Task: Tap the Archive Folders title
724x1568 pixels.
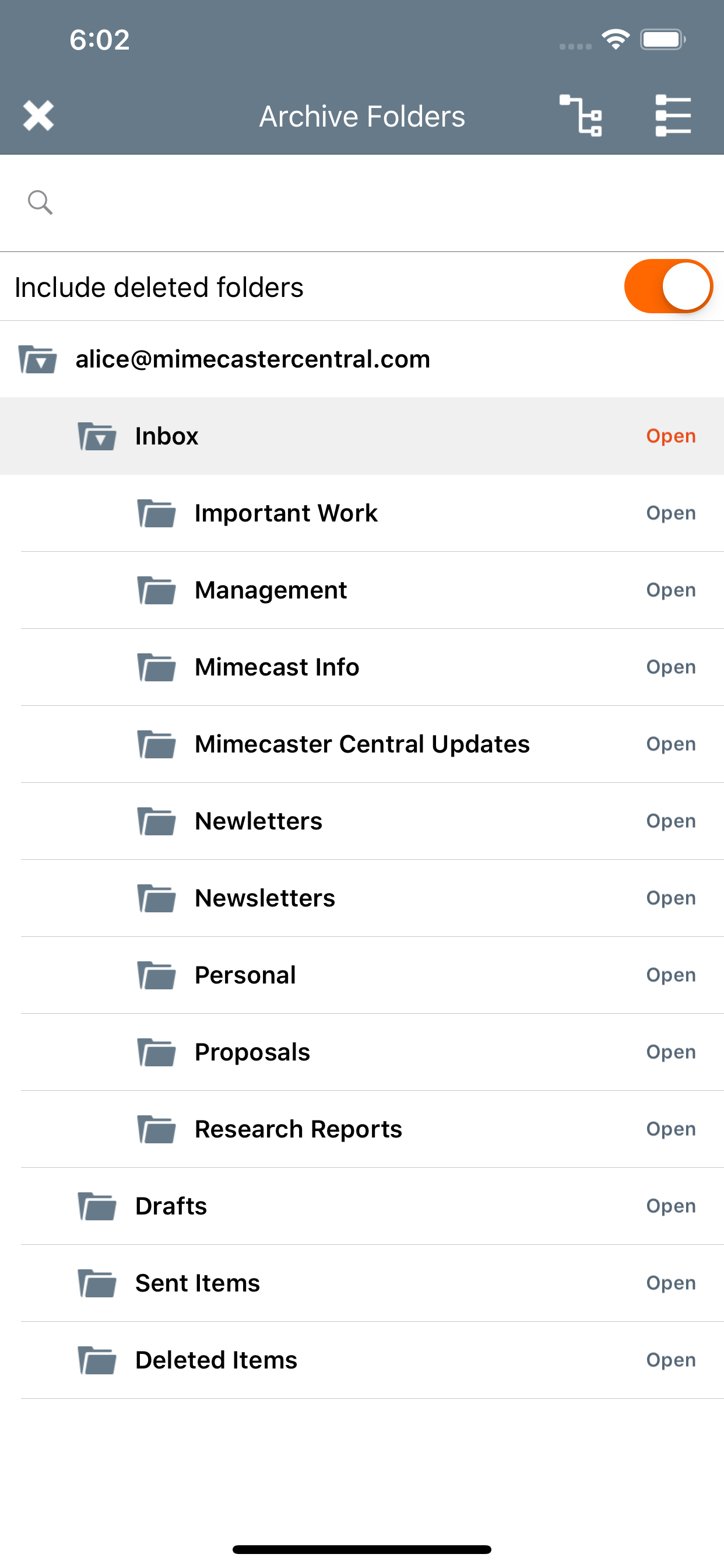Action: point(362,116)
